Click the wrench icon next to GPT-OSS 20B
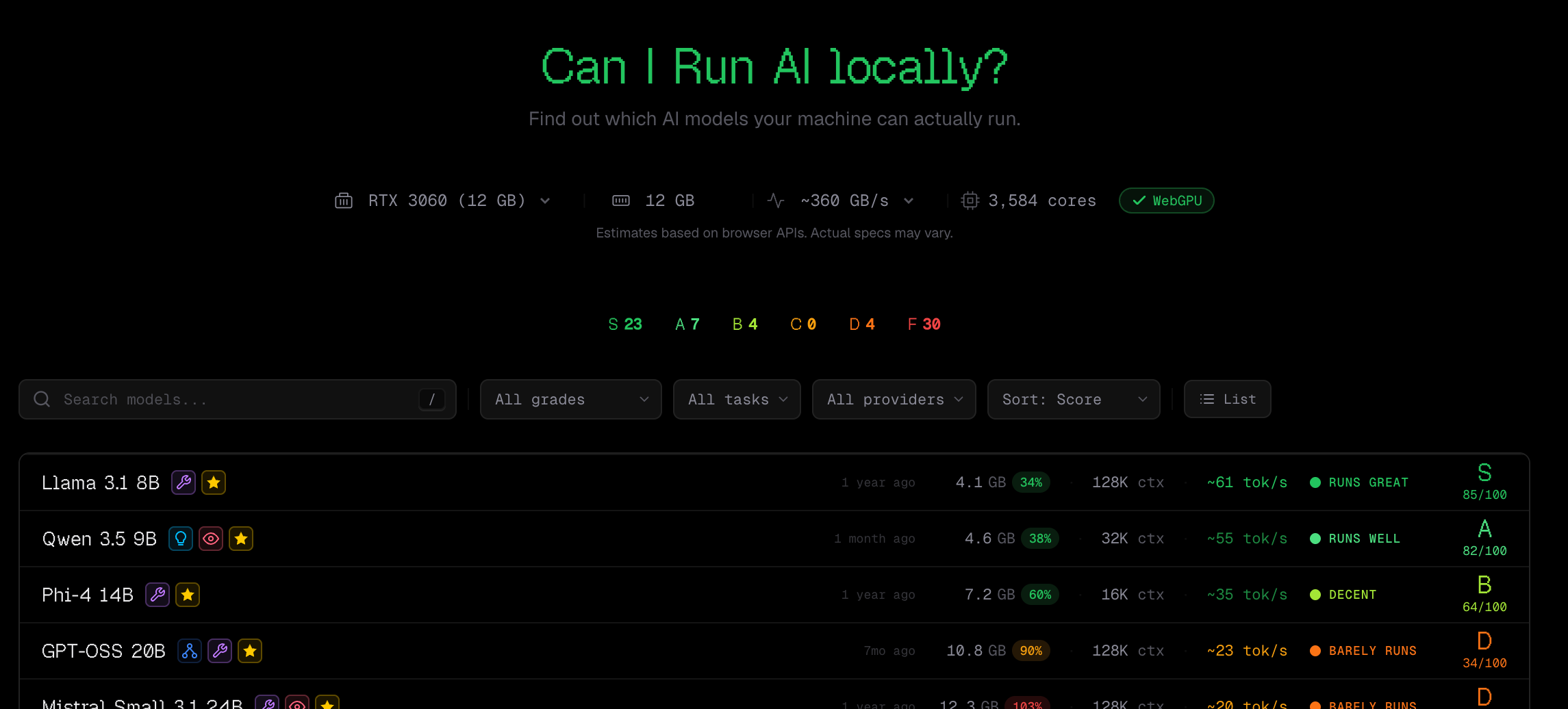This screenshot has width=1568, height=709. [x=220, y=651]
